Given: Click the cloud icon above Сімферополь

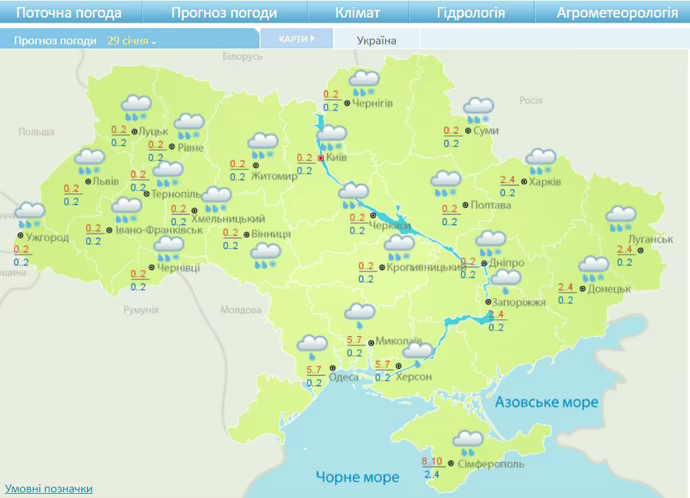Looking at the screenshot, I should coord(467,441).
